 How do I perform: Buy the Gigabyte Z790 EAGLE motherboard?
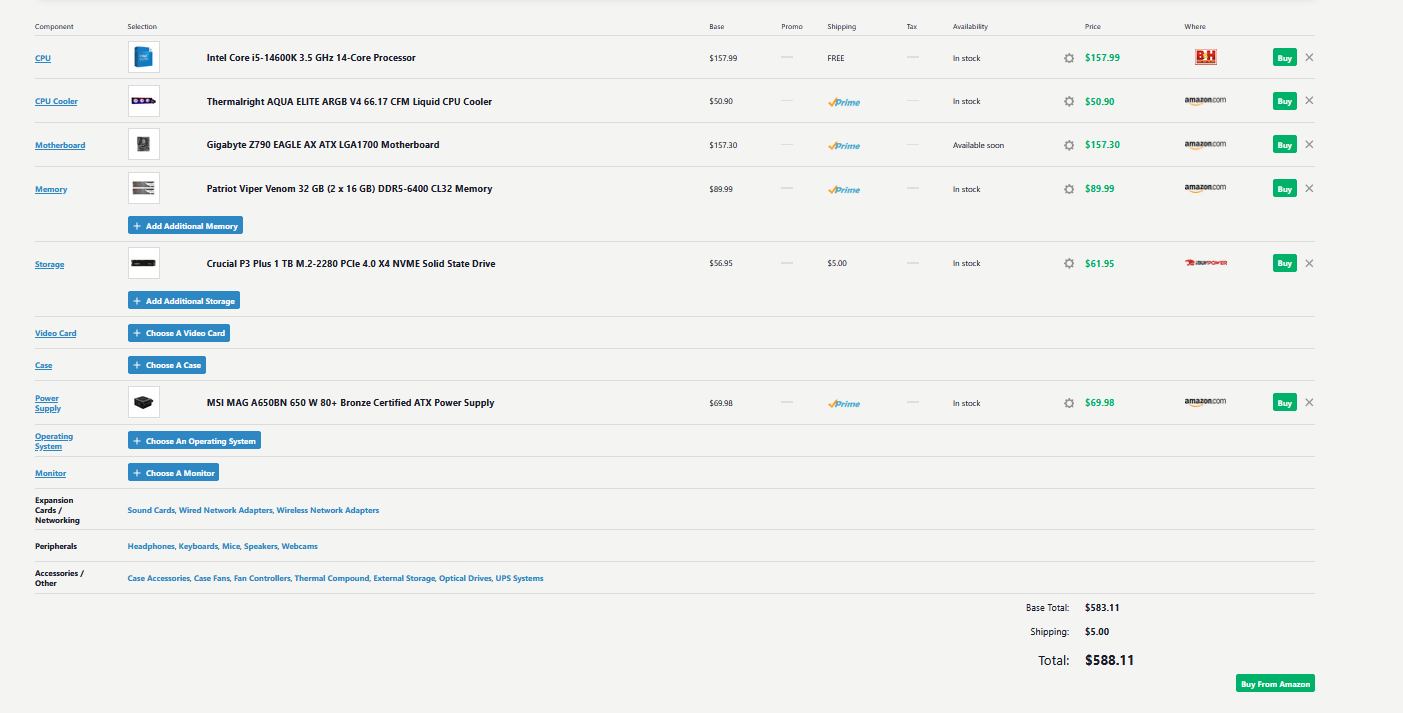click(x=1285, y=145)
